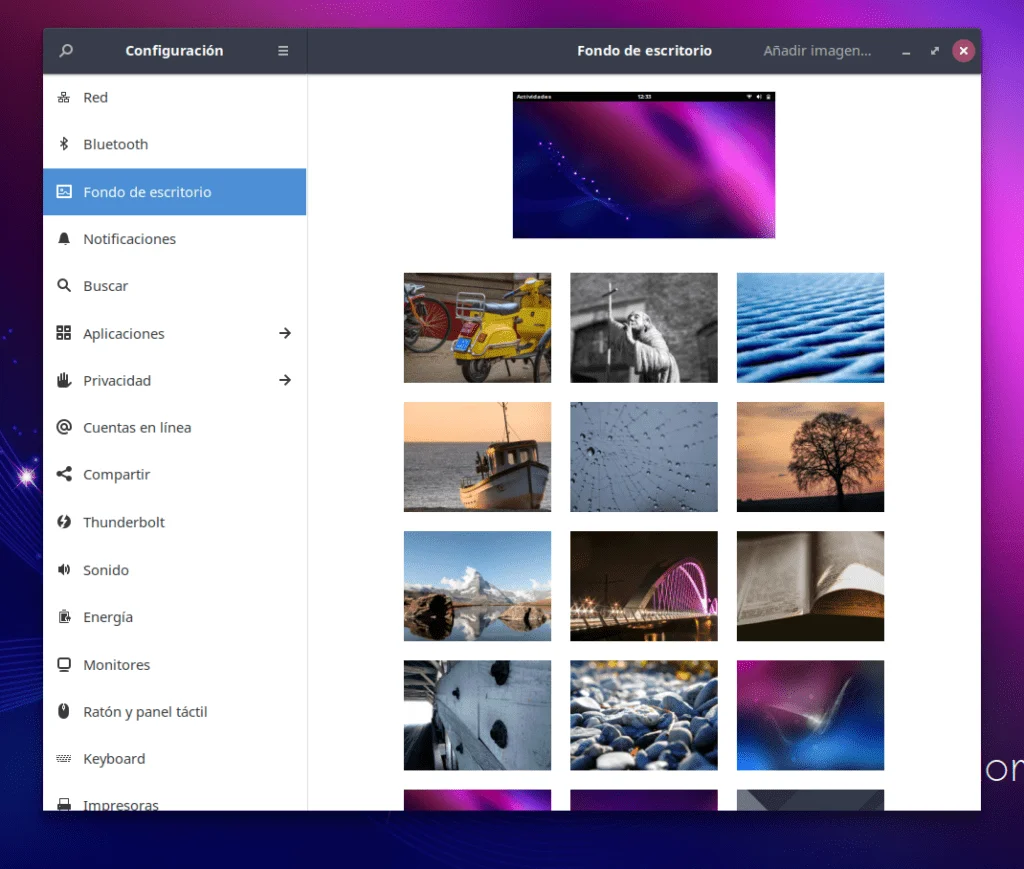Screen dimensions: 1024x869
Task: Open the Bluetooth settings panel
Action: click(174, 144)
